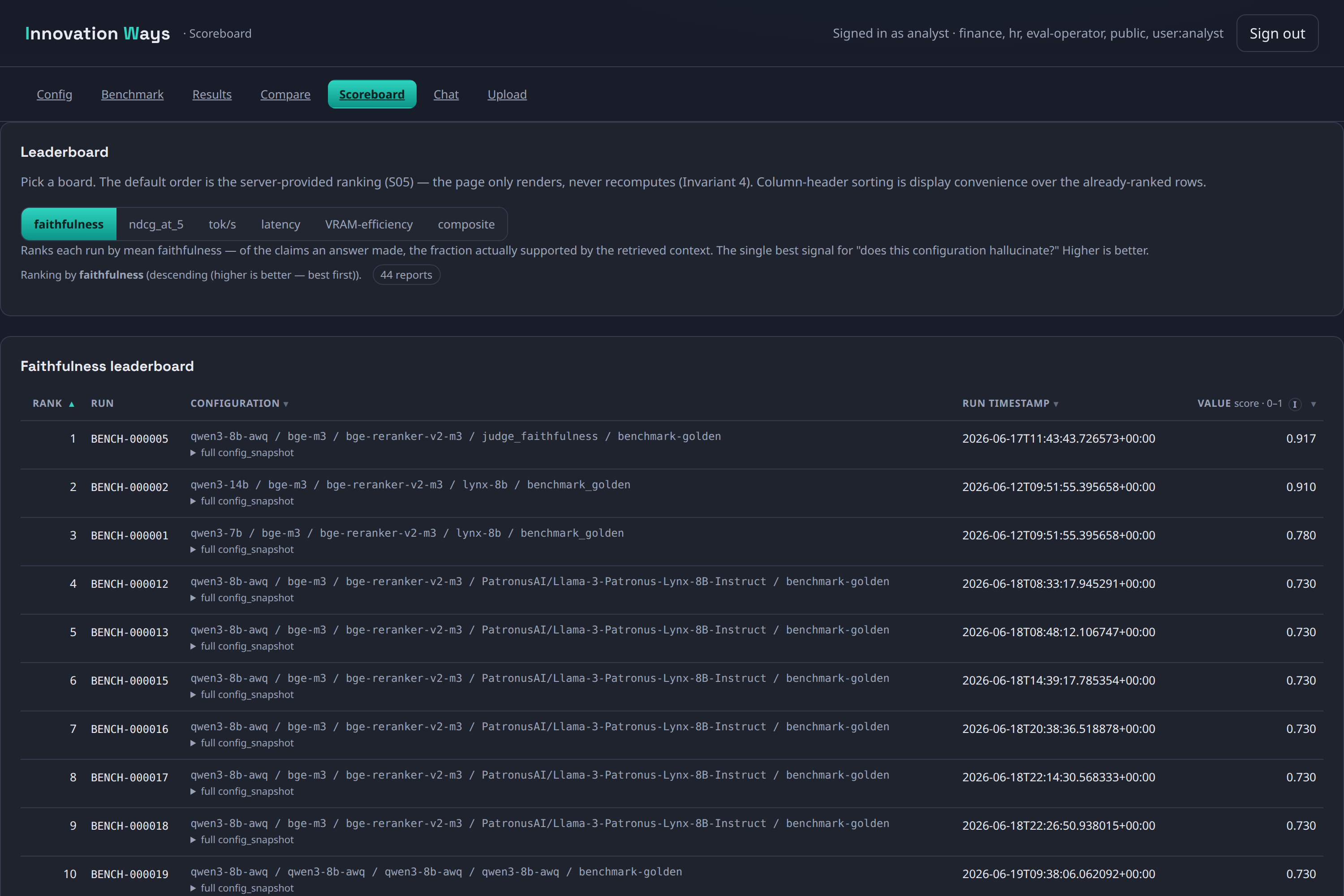The image size is (1344, 896).
Task: Sort by RANK column header
Action: pos(53,404)
